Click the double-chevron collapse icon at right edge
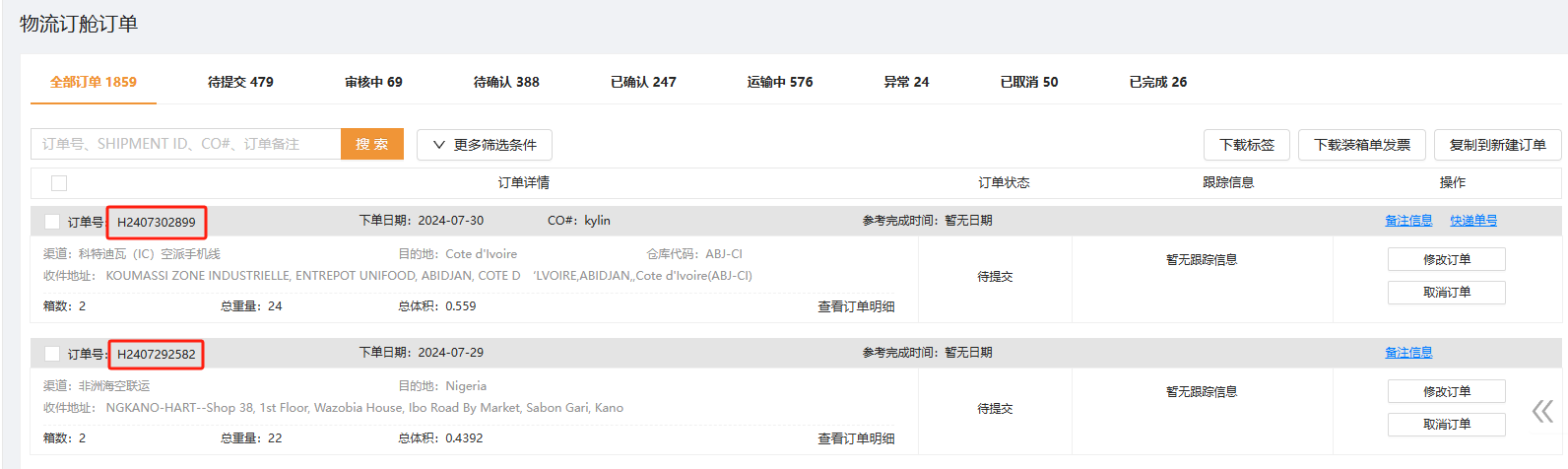Viewport: 1568px width, 469px height. pos(1542,411)
